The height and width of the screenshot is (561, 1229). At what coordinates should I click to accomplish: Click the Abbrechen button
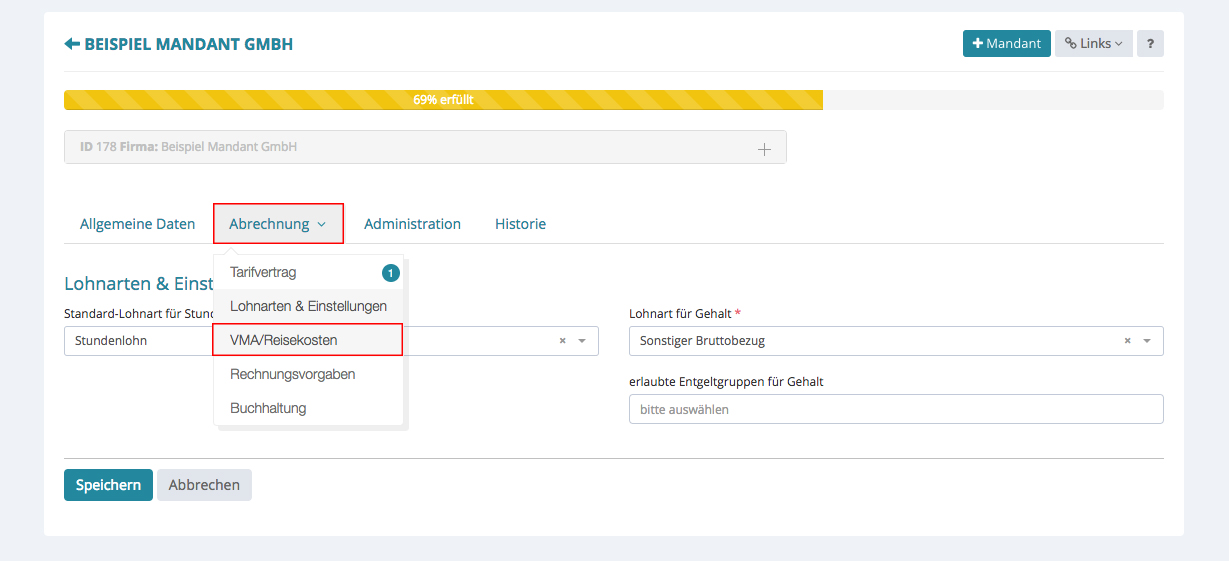(x=204, y=485)
